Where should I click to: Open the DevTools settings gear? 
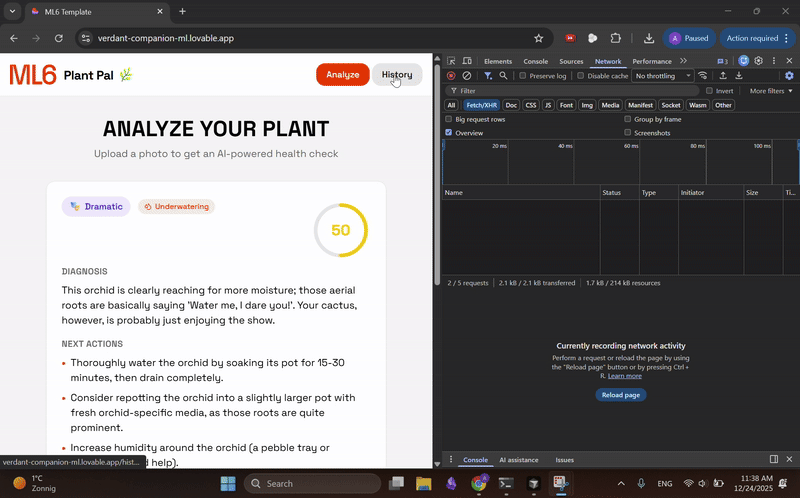point(759,61)
